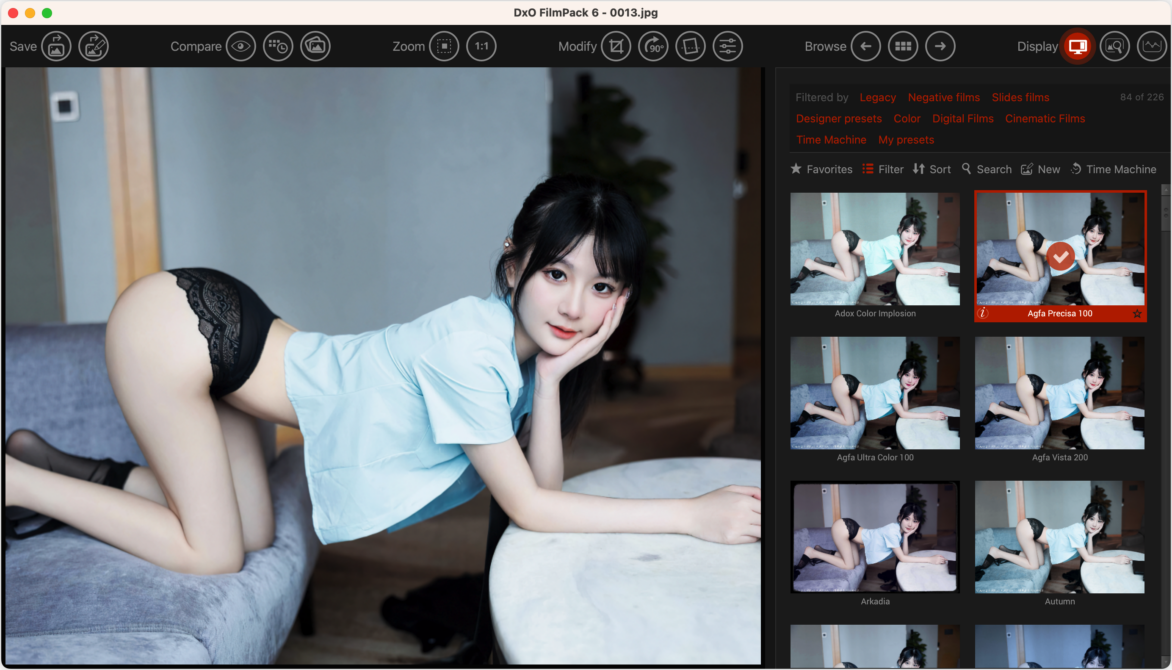
Task: Browse to the previous image
Action: pos(866,46)
